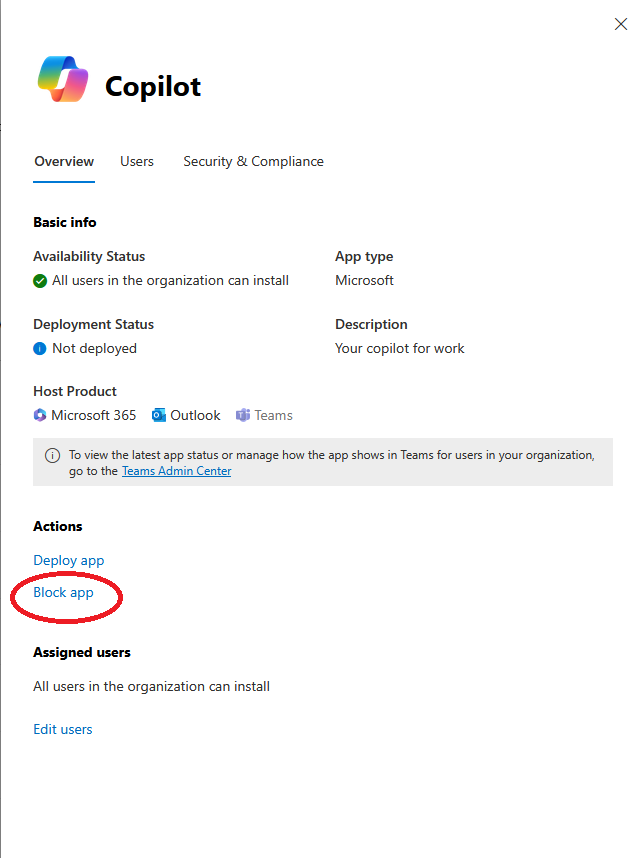Click the Basic info heading
Viewport: 633px width, 858px height.
click(x=65, y=222)
